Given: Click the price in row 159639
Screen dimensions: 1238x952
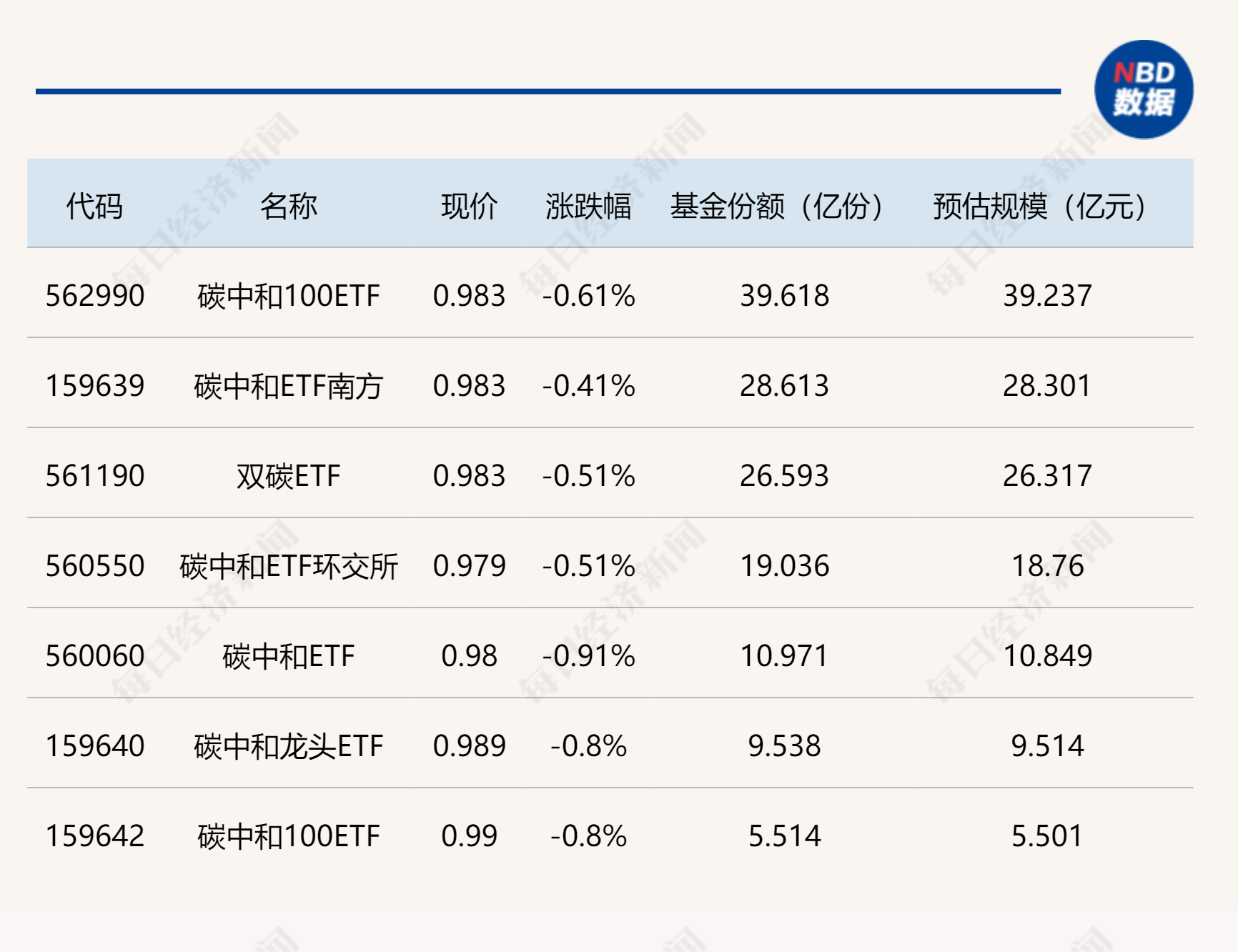Looking at the screenshot, I should coord(470,386).
